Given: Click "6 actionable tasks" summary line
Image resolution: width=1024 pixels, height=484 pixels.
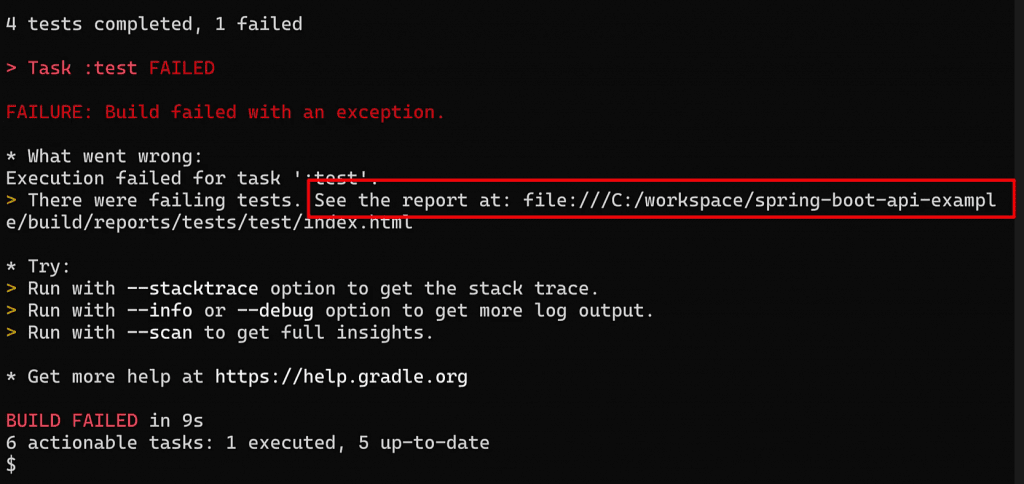Looking at the screenshot, I should click(247, 442).
